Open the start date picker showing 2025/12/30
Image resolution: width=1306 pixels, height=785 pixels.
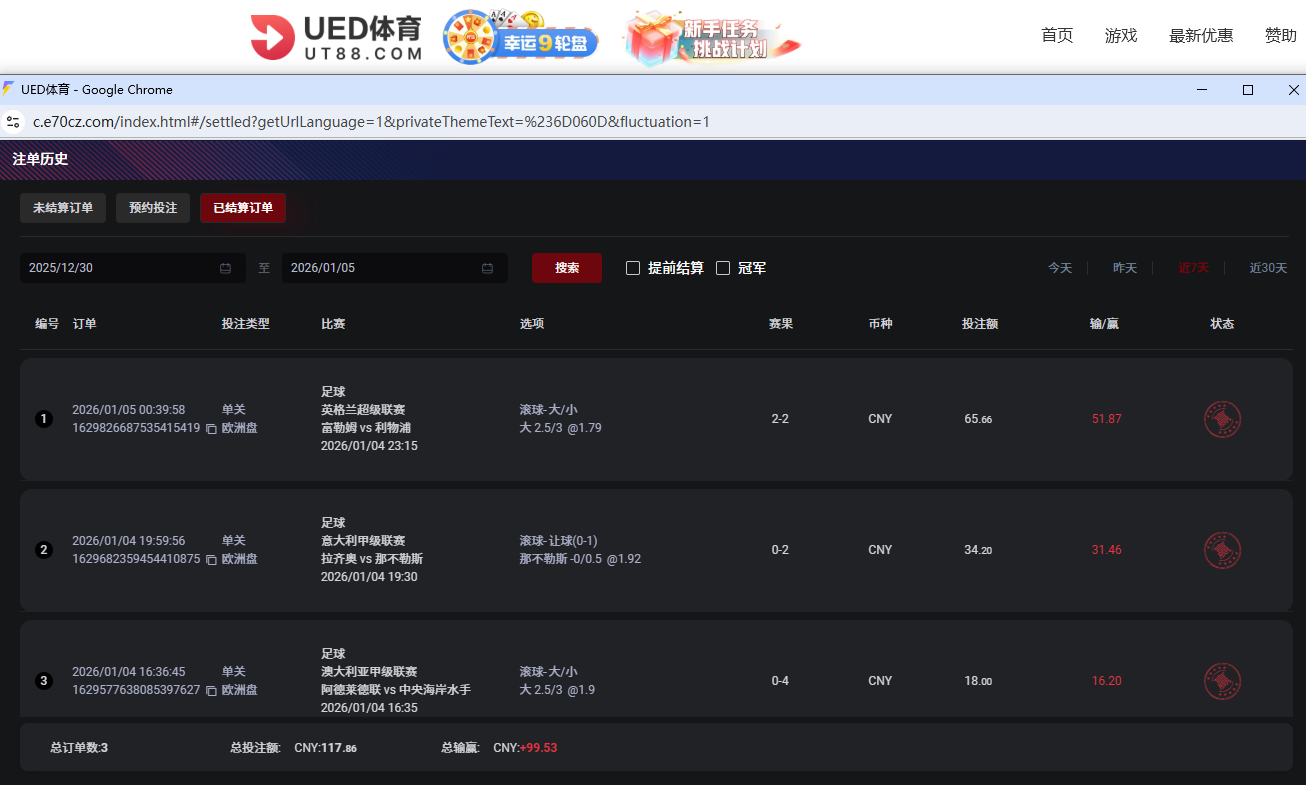tap(132, 268)
